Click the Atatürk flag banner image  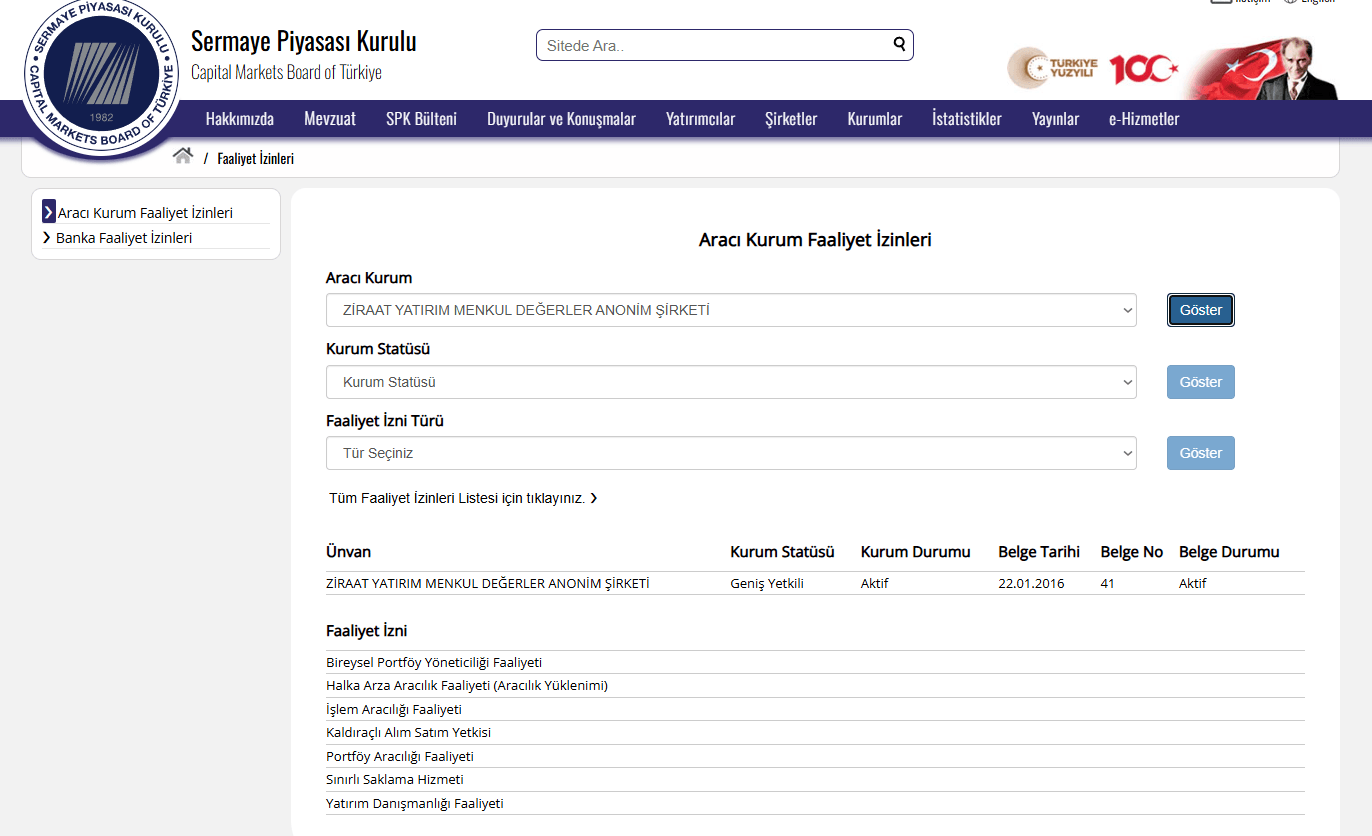point(1265,68)
